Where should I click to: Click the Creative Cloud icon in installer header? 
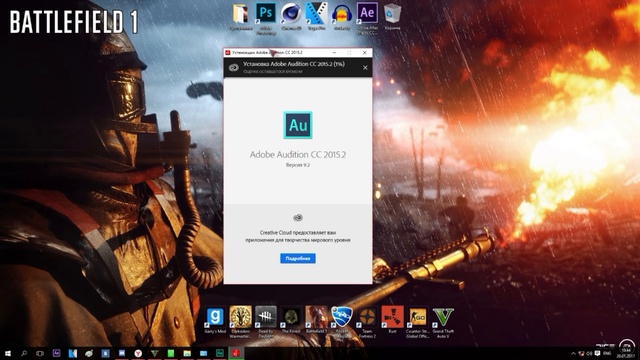[233, 67]
